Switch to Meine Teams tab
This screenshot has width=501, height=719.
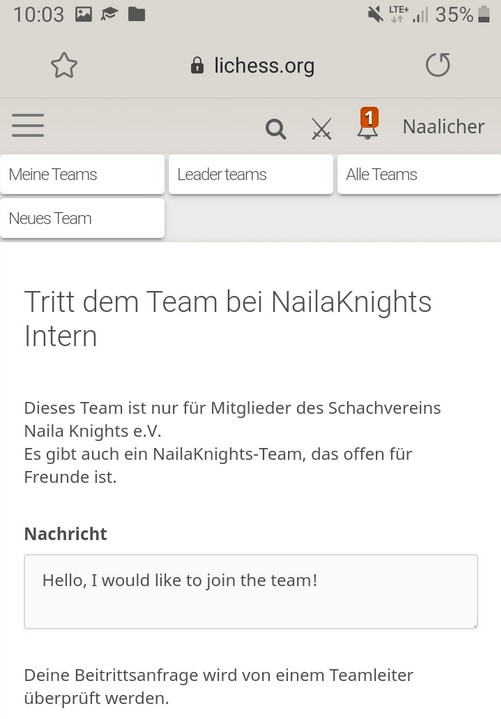pyautogui.click(x=83, y=174)
